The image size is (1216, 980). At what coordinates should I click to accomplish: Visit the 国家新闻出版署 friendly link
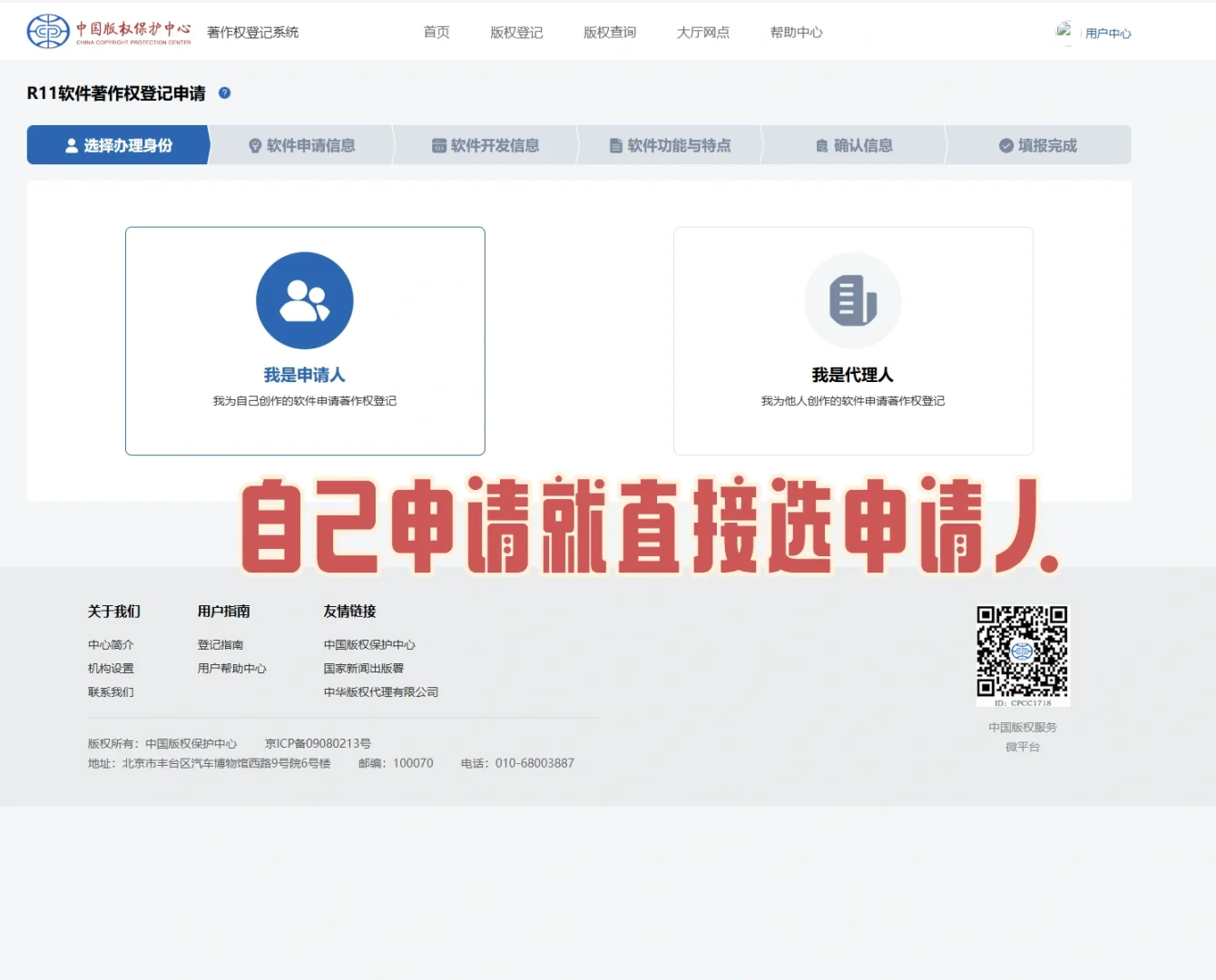coord(364,668)
